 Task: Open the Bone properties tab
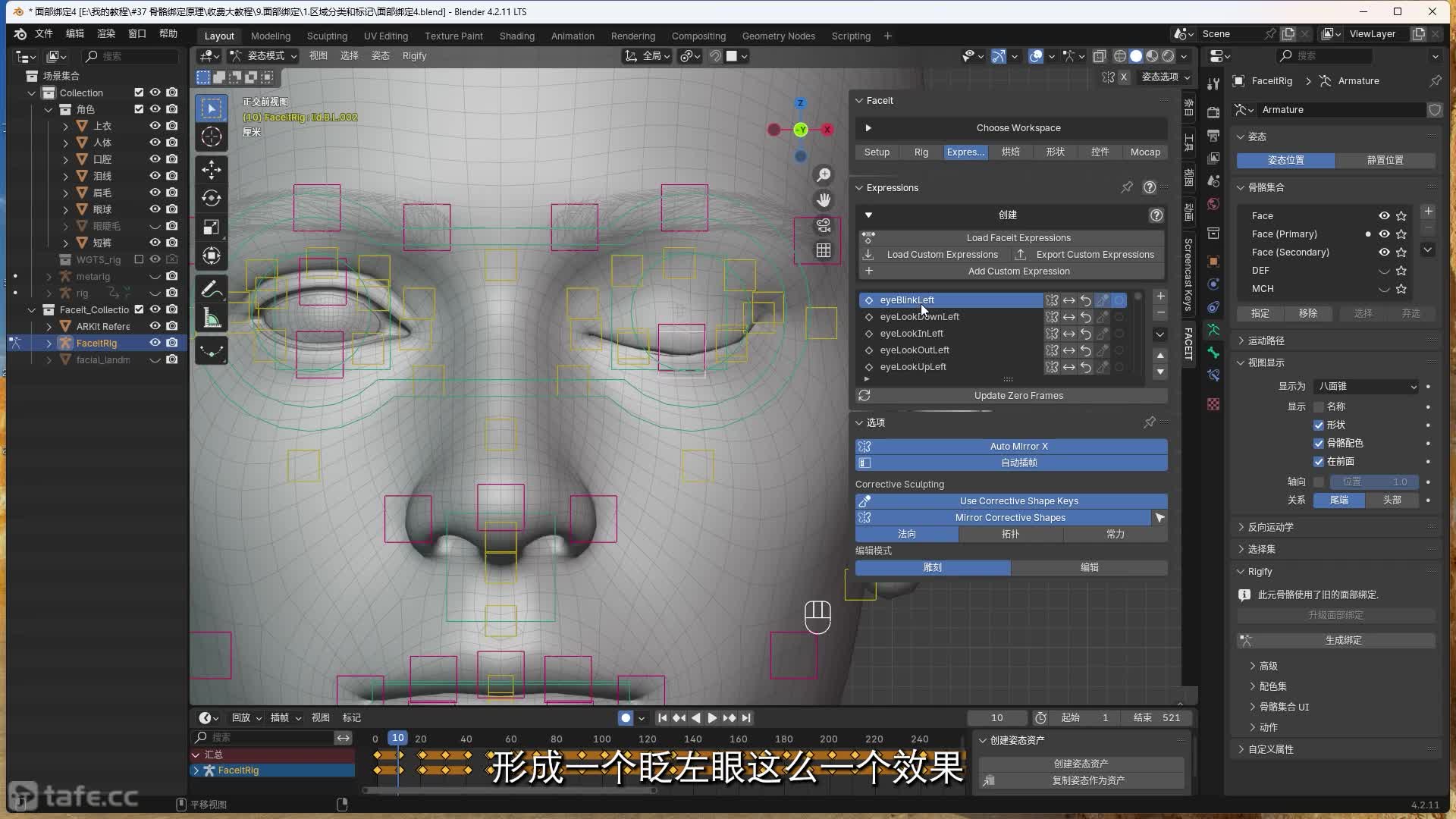coord(1213,353)
